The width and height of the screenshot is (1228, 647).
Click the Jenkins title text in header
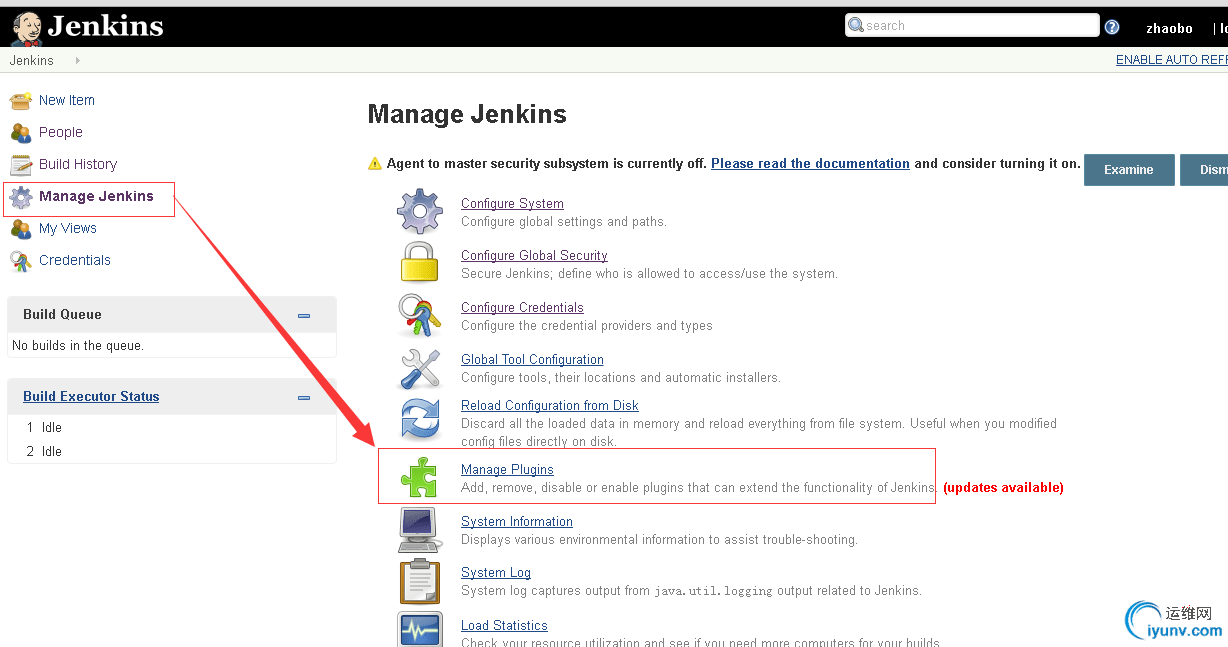point(105,25)
